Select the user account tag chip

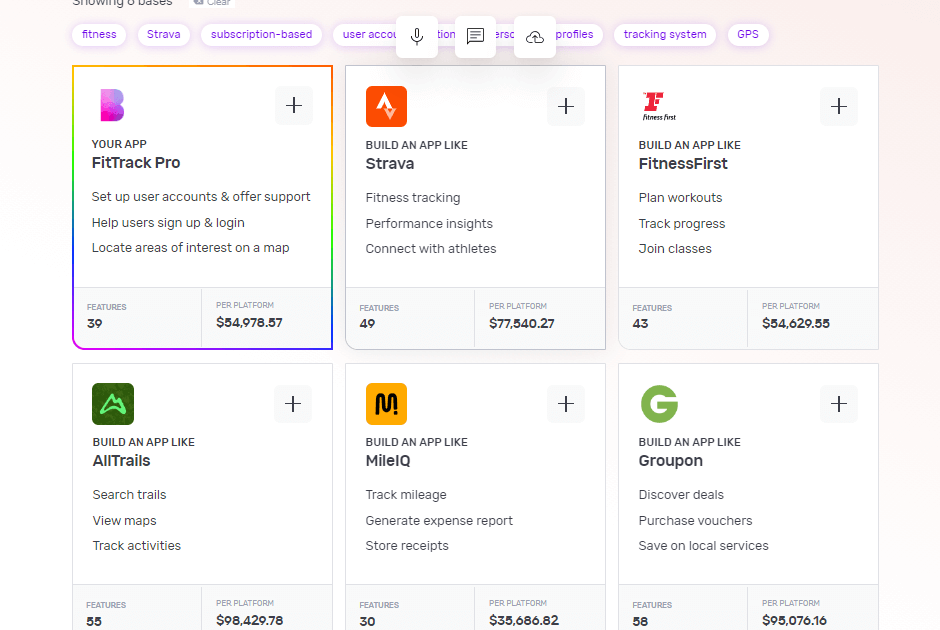pyautogui.click(x=366, y=35)
